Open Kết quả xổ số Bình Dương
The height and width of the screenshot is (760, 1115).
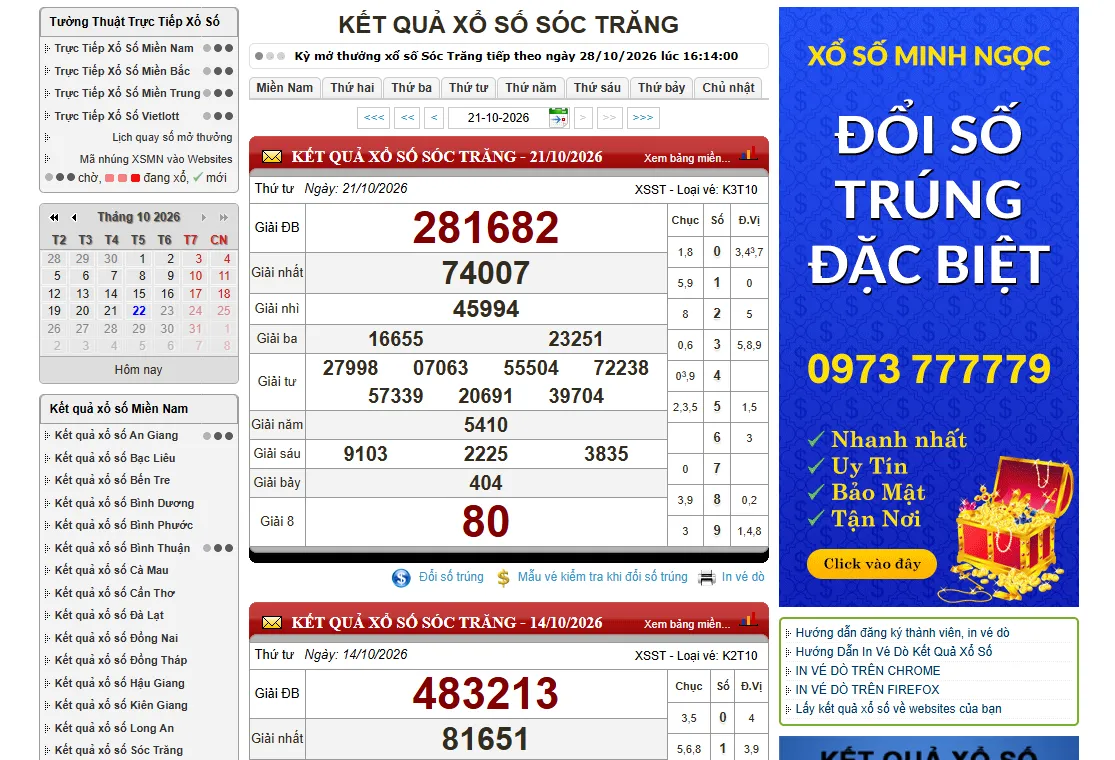tap(124, 503)
